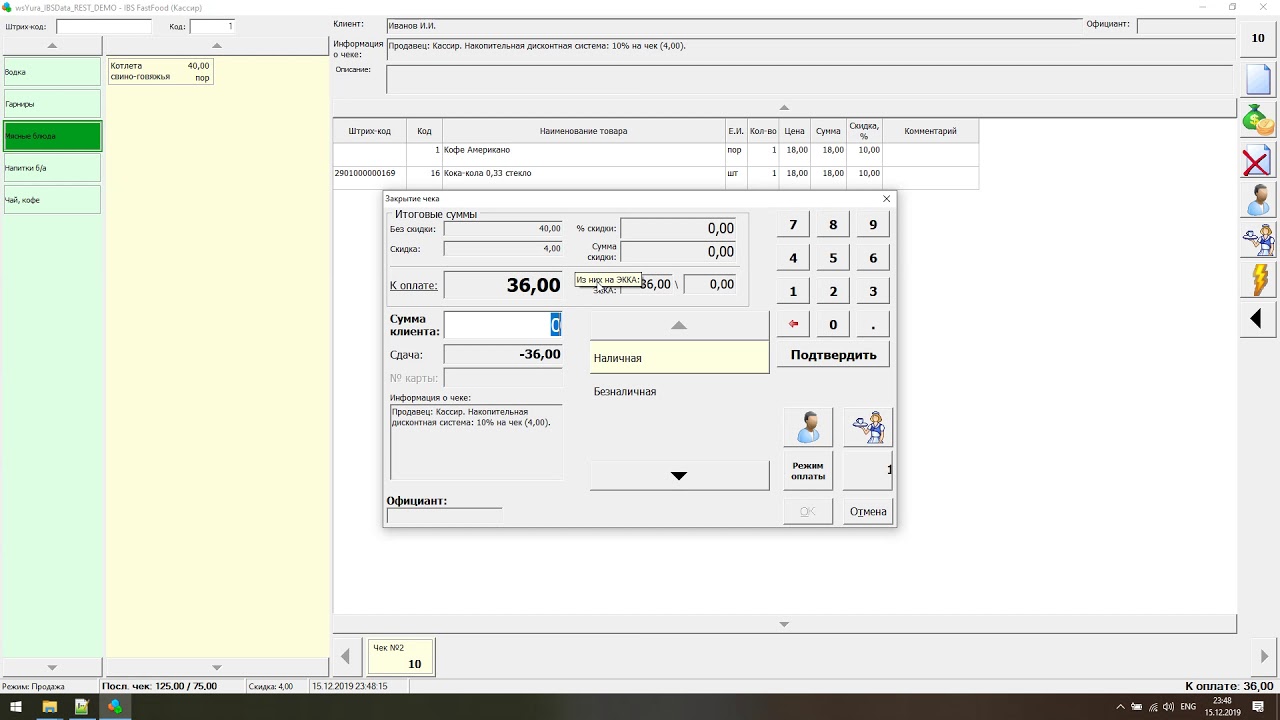
Task: Click the red X cancel receipt icon
Action: tap(1258, 160)
